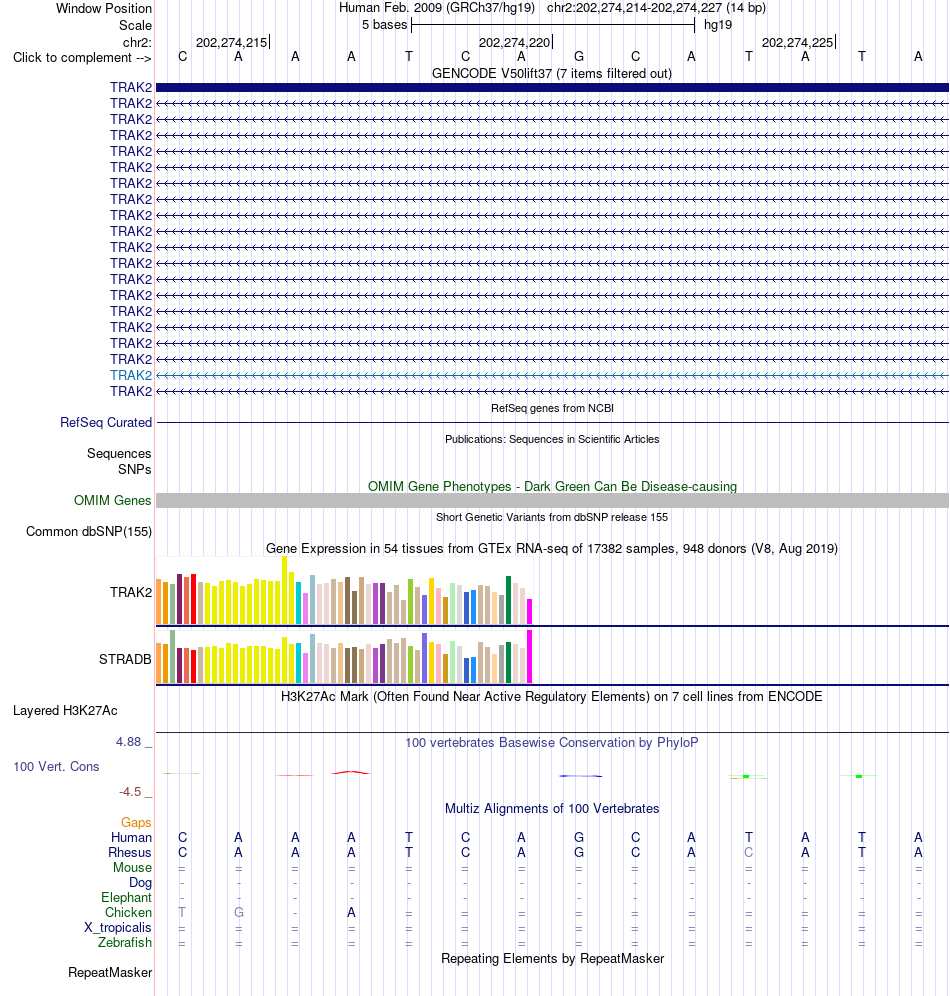Click the Rhesus alignment row label
The width and height of the screenshot is (950, 996).
[130, 852]
